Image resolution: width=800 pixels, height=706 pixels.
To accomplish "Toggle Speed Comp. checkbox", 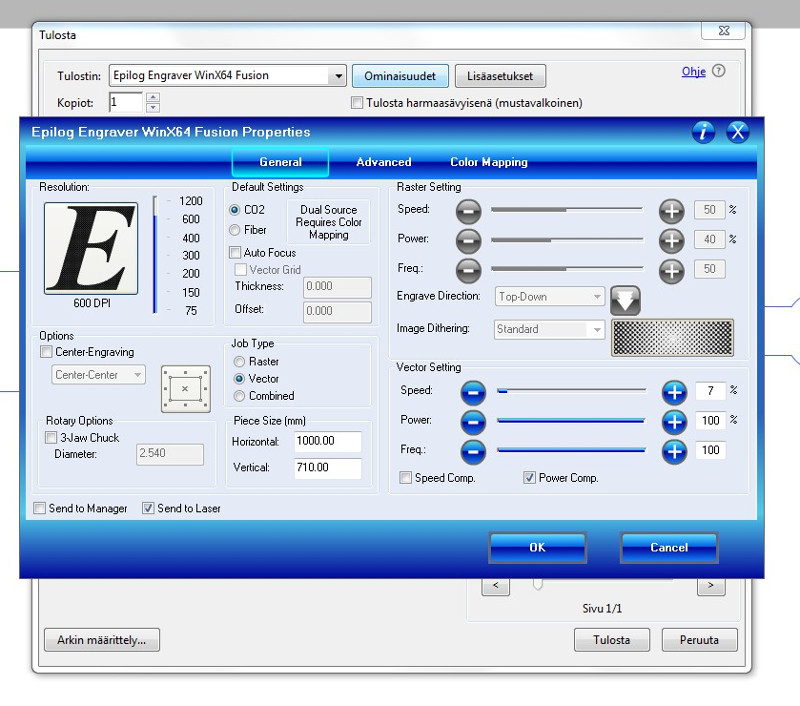I will [406, 478].
